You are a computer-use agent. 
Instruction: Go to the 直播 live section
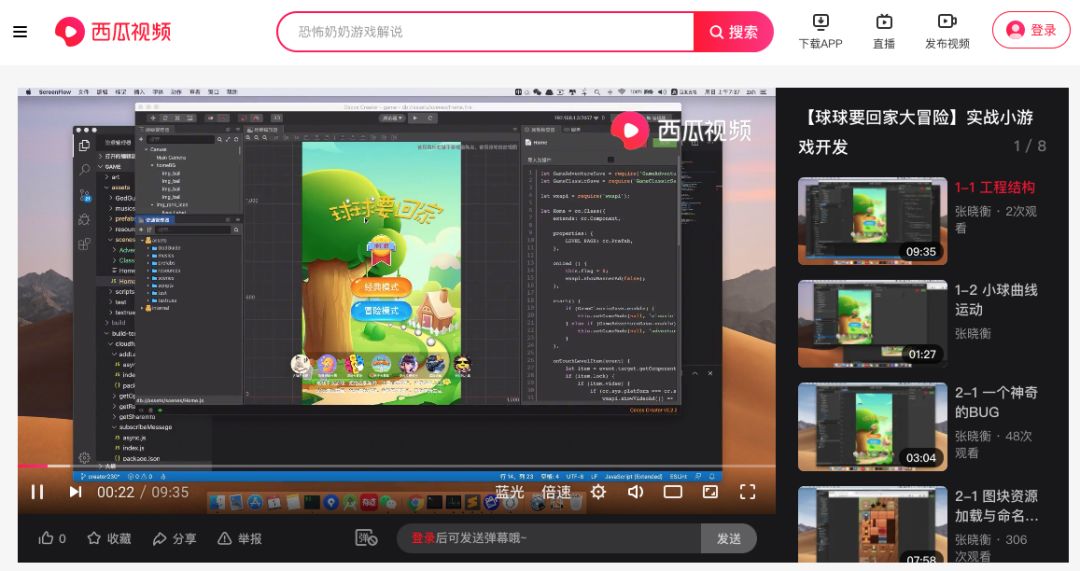tap(884, 32)
